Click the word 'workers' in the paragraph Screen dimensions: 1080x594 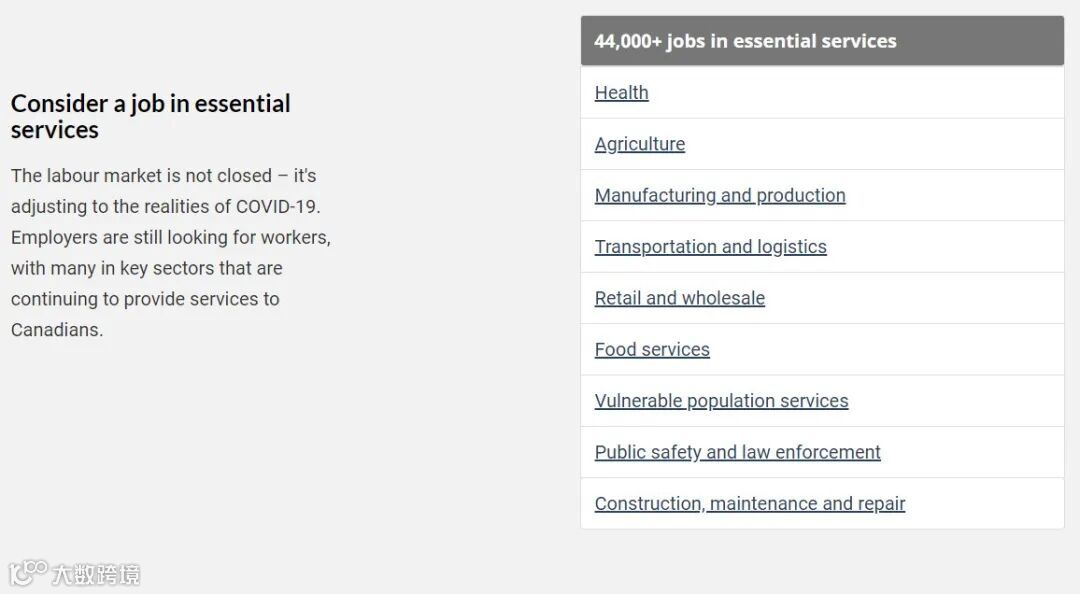[295, 238]
